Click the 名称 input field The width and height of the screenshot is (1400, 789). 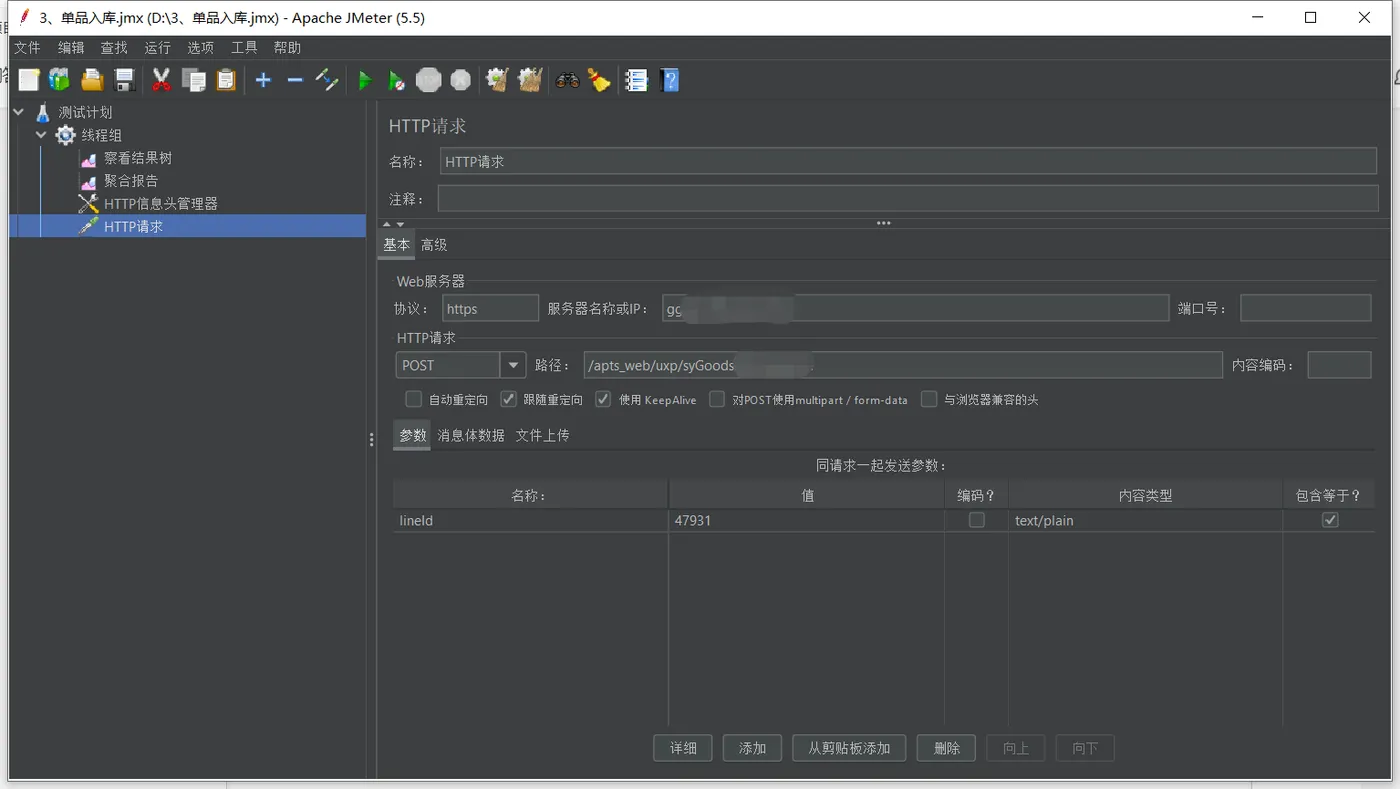click(x=908, y=161)
